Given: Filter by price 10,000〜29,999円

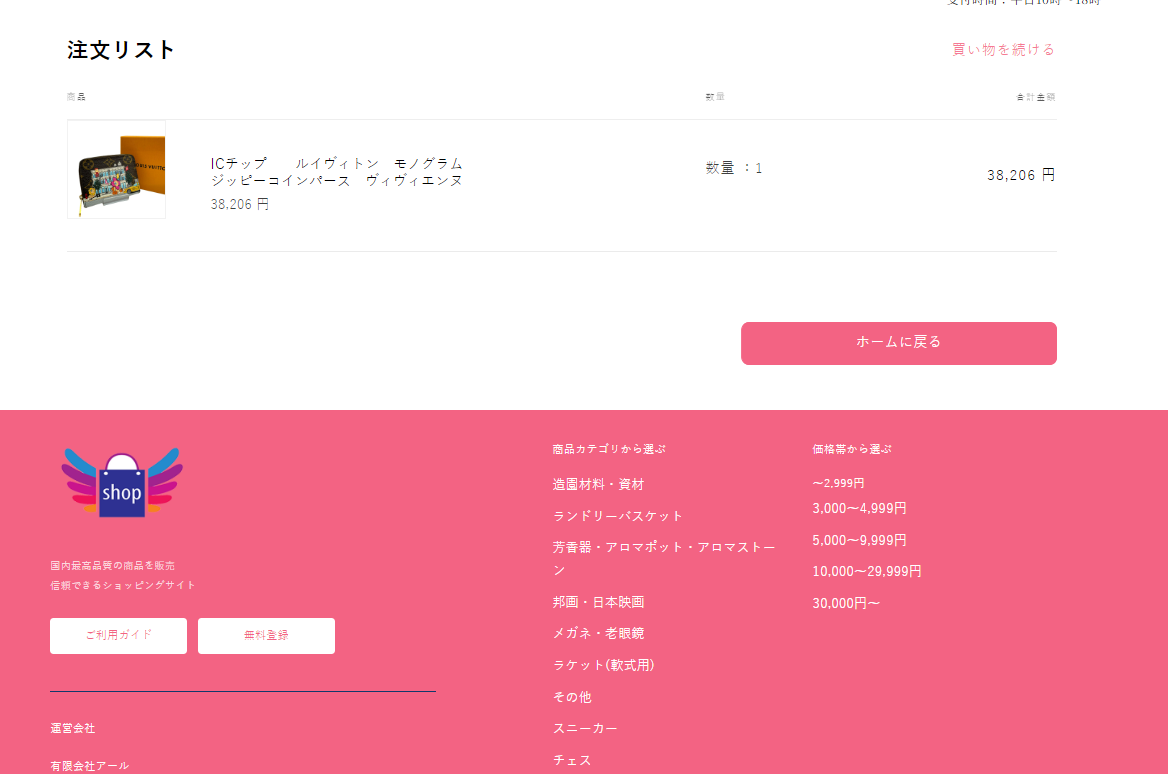Looking at the screenshot, I should pyautogui.click(x=867, y=571).
